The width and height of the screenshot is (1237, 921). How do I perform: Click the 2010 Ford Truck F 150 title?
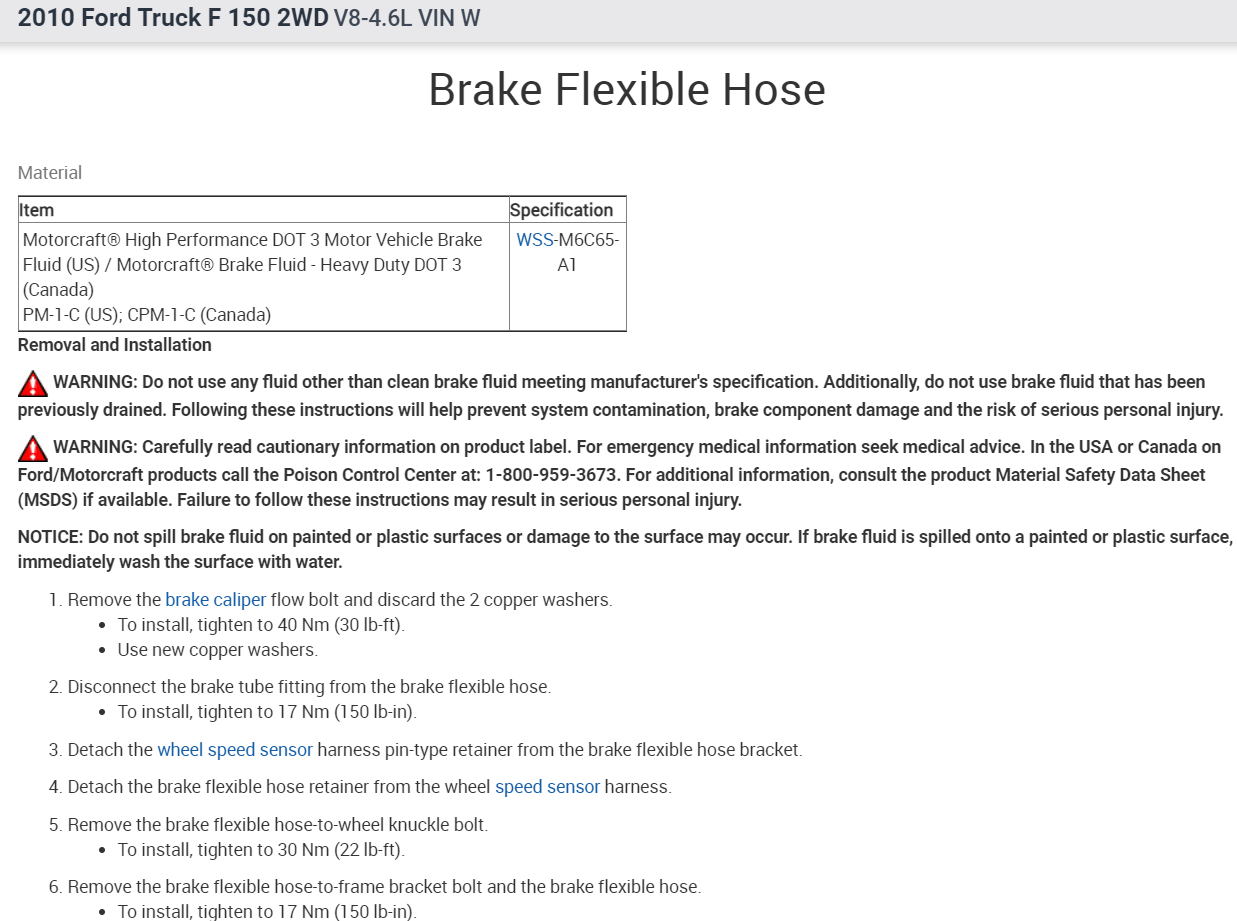(173, 18)
